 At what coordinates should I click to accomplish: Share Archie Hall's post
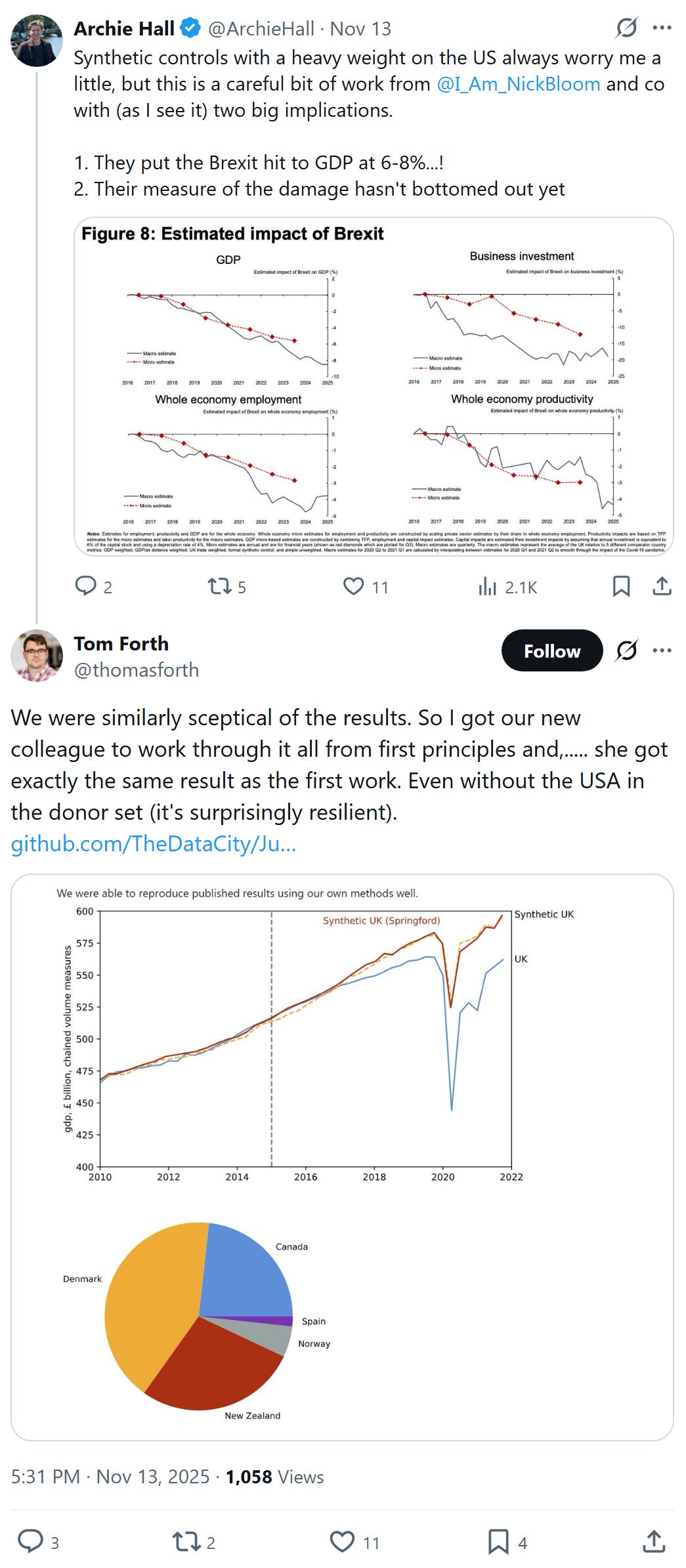point(662,586)
